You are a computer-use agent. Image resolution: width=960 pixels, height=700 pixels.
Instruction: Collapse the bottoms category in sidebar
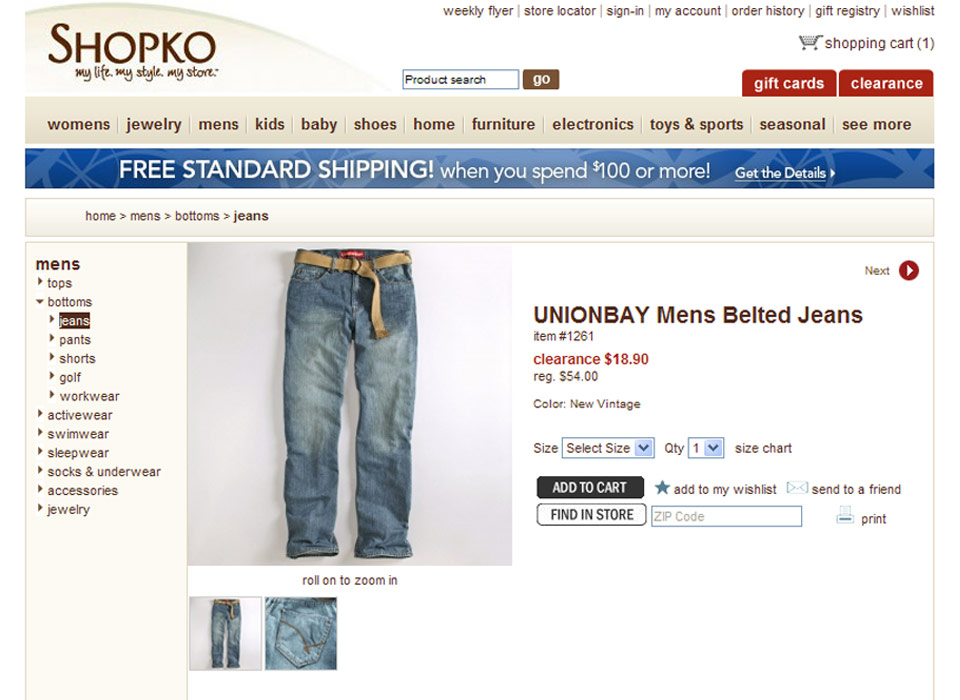click(x=40, y=301)
